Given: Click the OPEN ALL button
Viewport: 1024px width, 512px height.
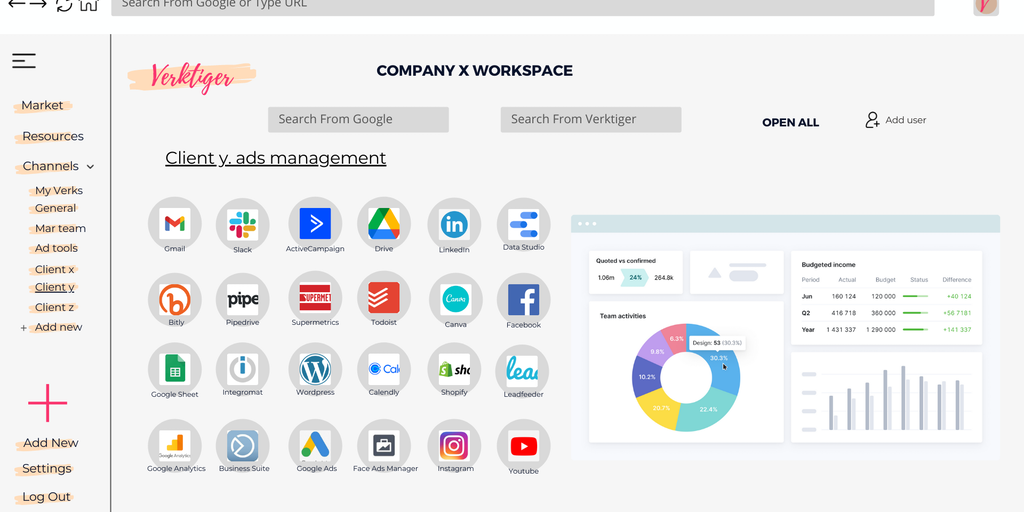Looking at the screenshot, I should (790, 123).
